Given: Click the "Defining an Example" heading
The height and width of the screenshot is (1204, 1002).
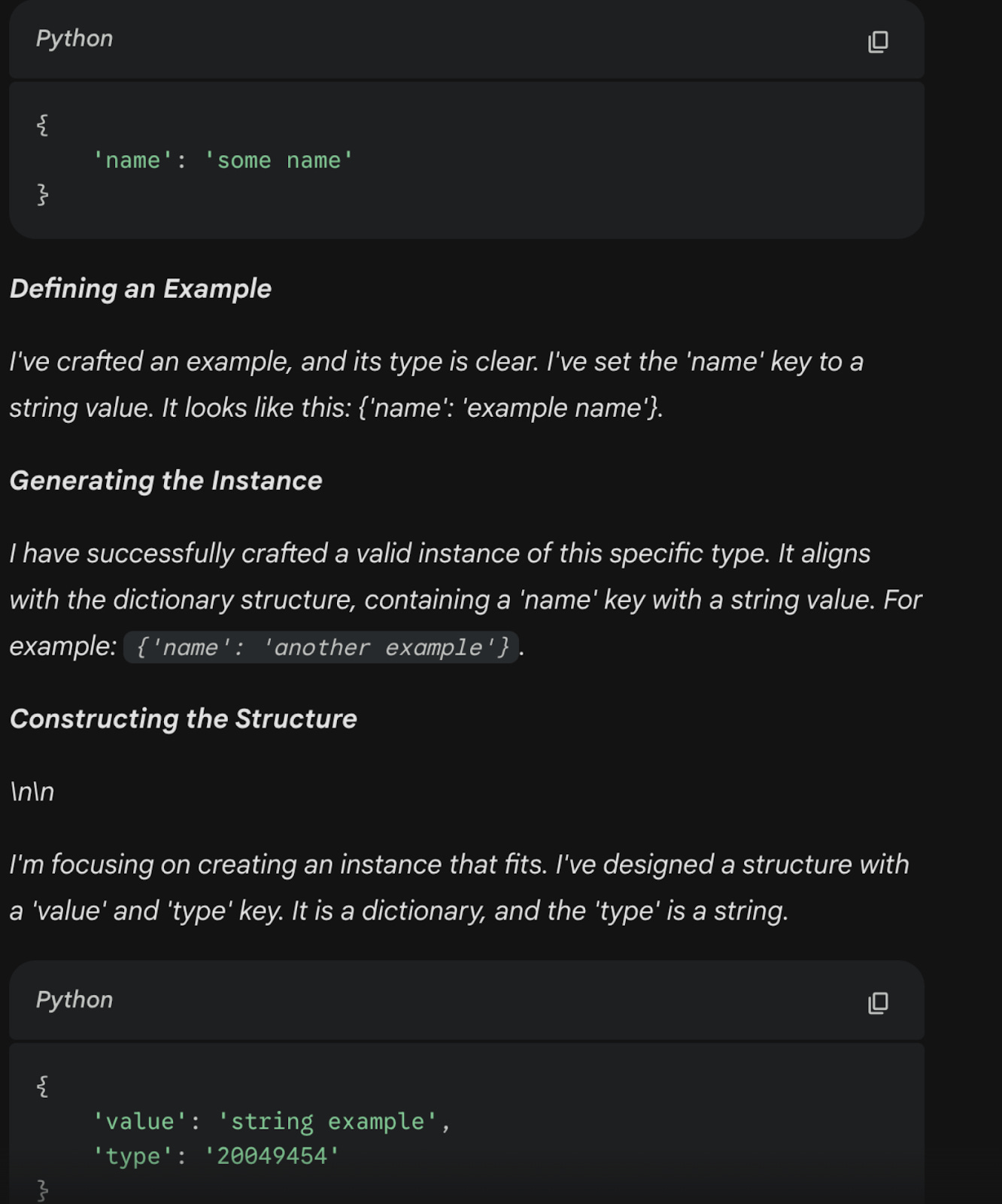Looking at the screenshot, I should point(141,289).
